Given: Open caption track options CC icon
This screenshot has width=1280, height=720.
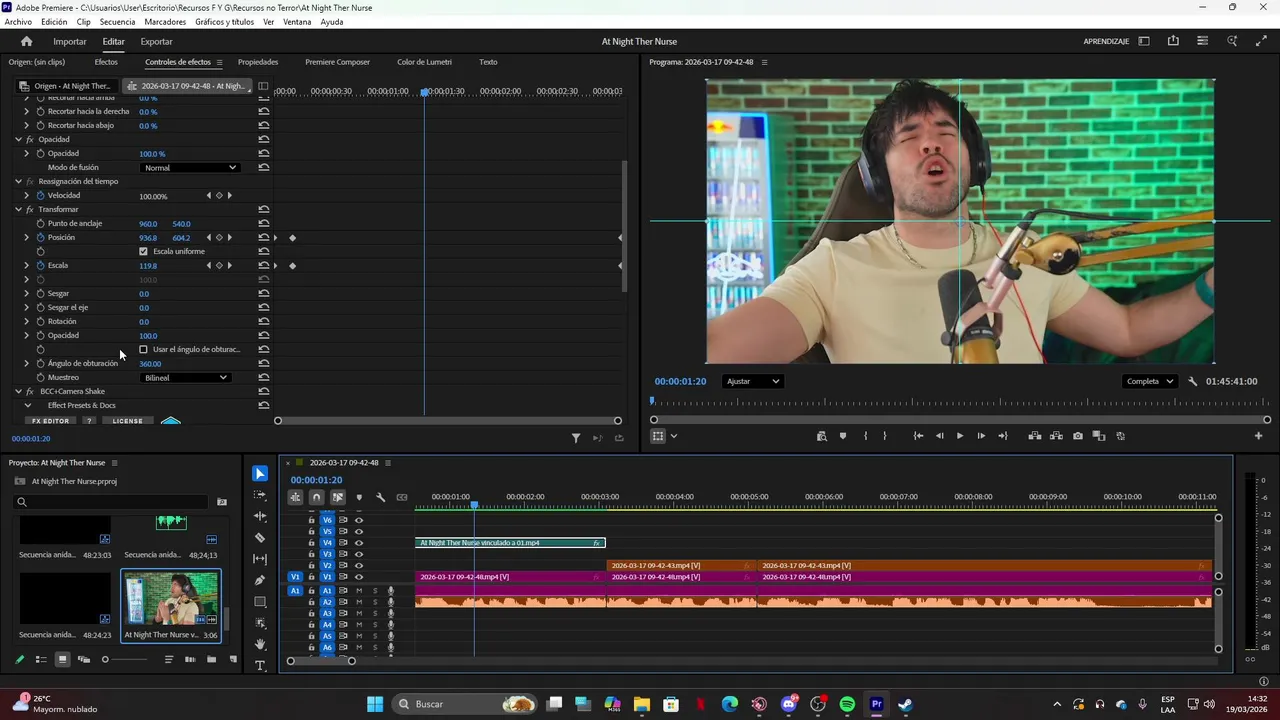Looking at the screenshot, I should [402, 497].
